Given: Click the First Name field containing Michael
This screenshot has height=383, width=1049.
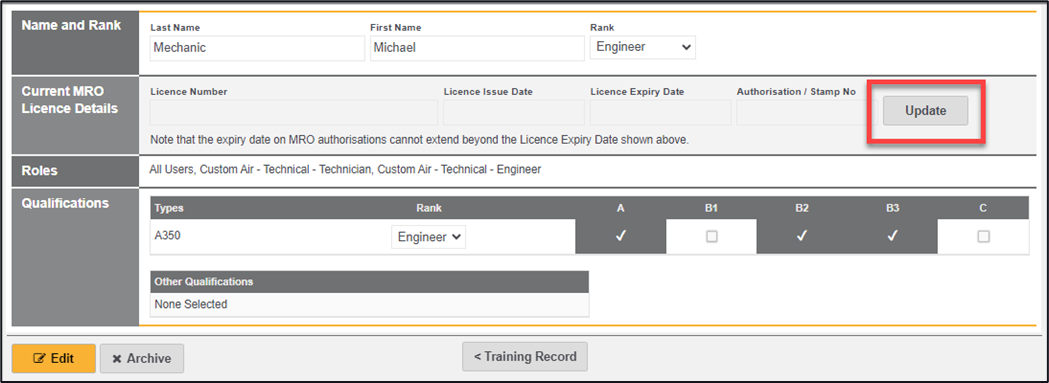Looking at the screenshot, I should tap(477, 48).
